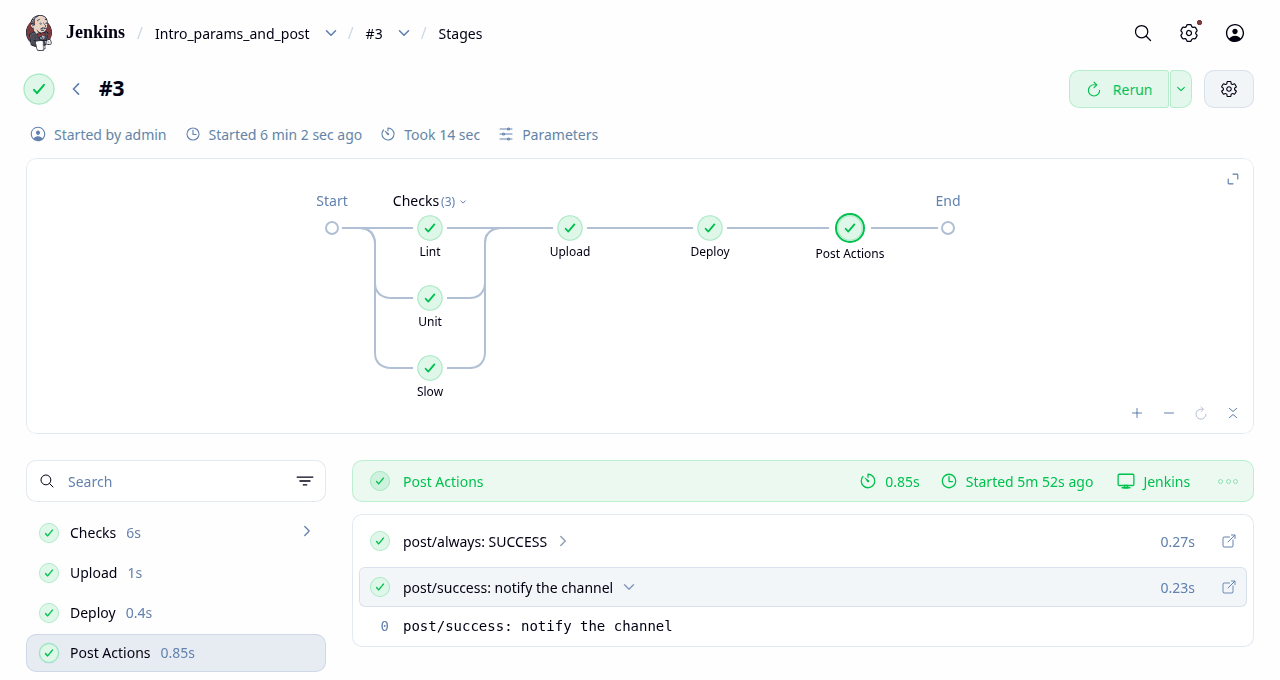Open the Intro_params_and_post breadcrumb link

pos(232,33)
